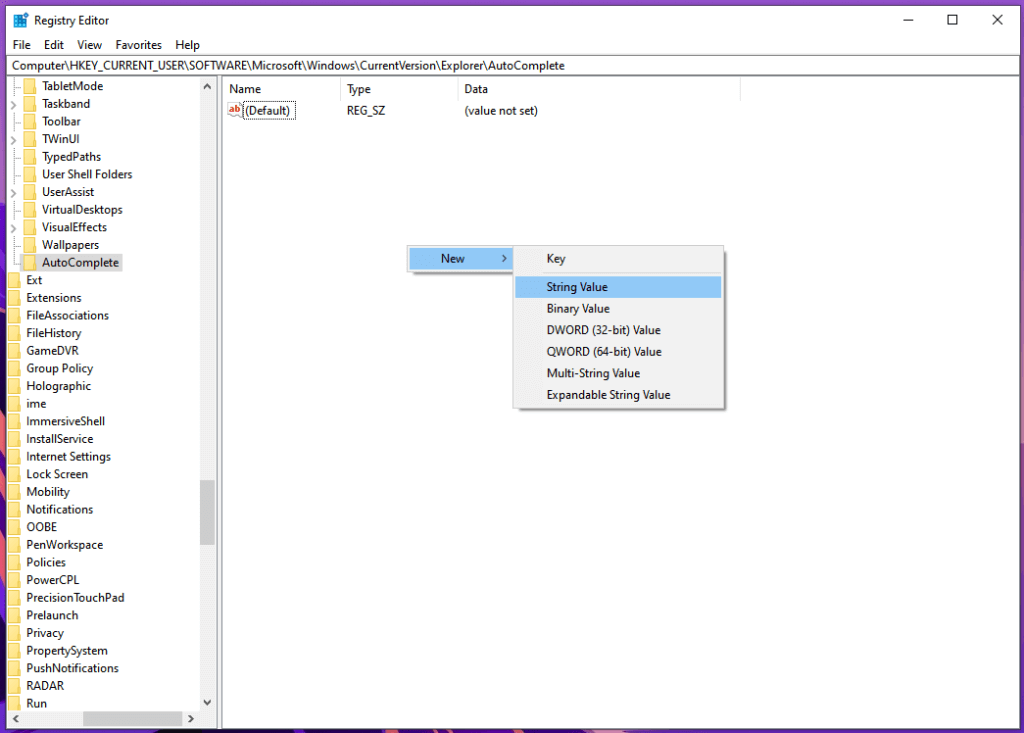The height and width of the screenshot is (733, 1024).
Task: Click inside the registry path address bar
Action: pyautogui.click(x=400, y=64)
